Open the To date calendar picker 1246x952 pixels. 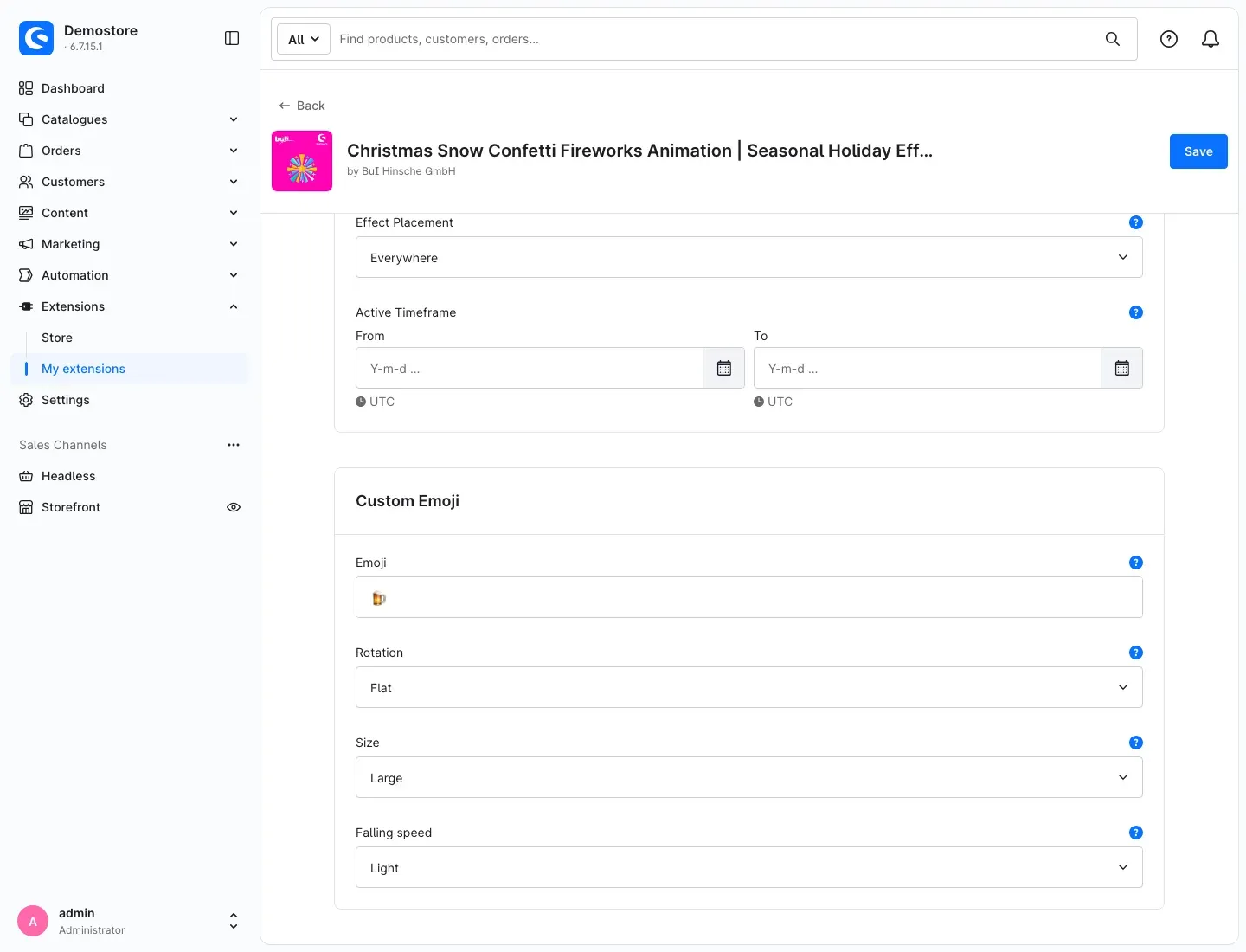point(1122,368)
